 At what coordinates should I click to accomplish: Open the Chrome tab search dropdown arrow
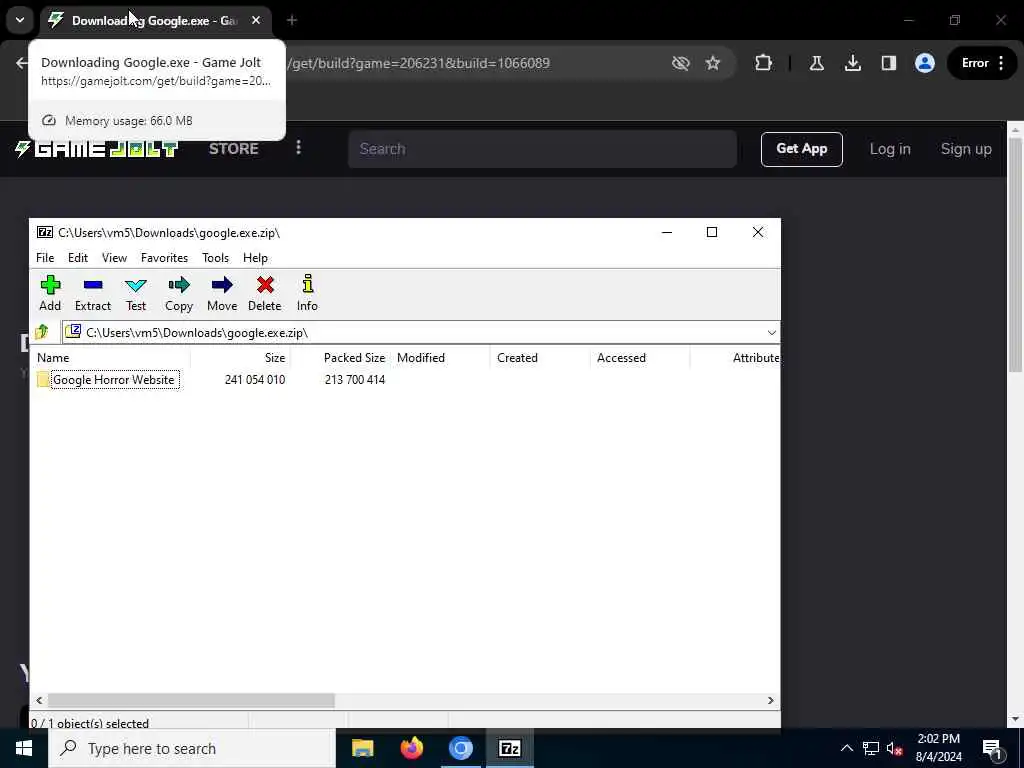pos(20,20)
